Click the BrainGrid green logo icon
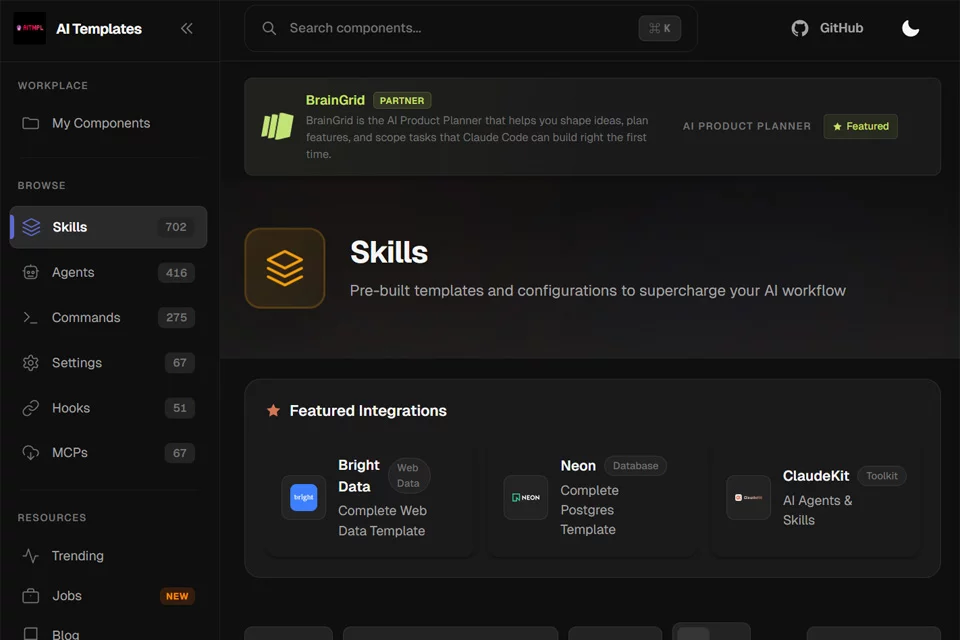 277,126
